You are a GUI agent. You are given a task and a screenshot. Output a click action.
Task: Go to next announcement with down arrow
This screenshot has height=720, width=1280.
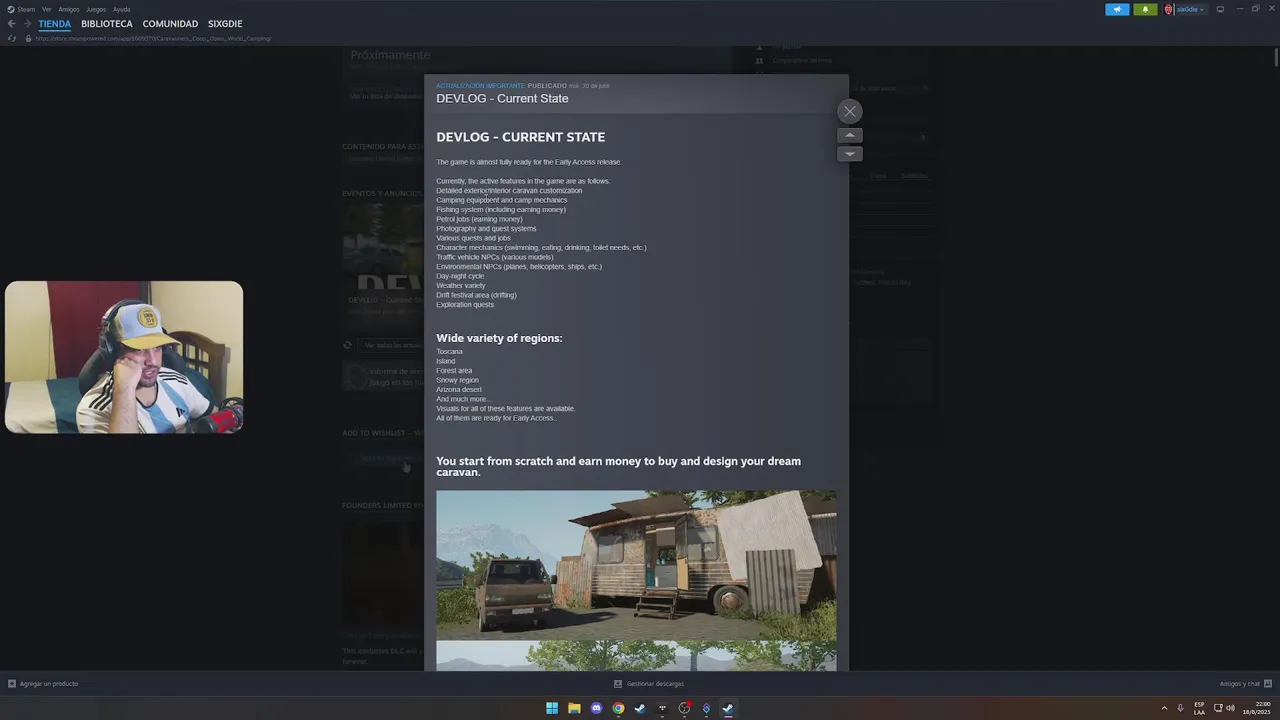[x=849, y=154]
